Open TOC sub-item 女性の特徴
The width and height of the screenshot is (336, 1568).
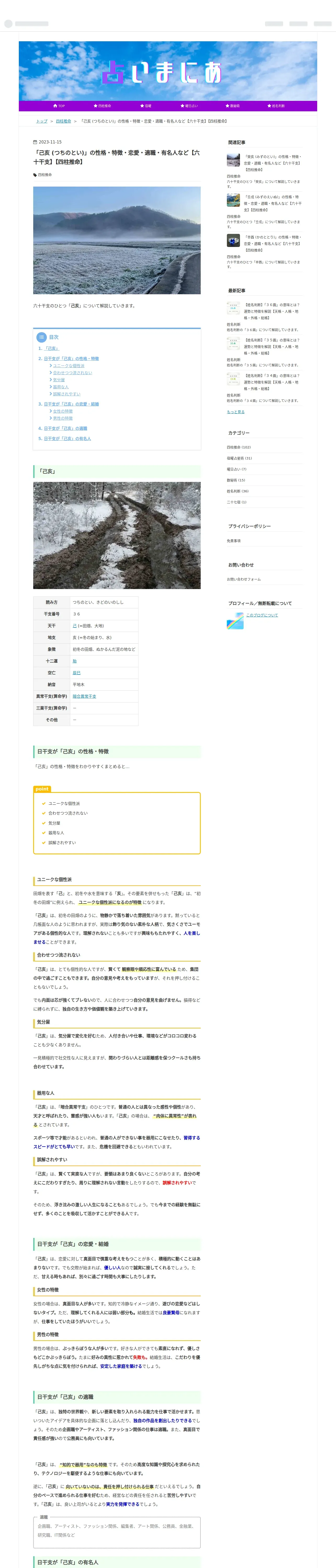[x=62, y=412]
